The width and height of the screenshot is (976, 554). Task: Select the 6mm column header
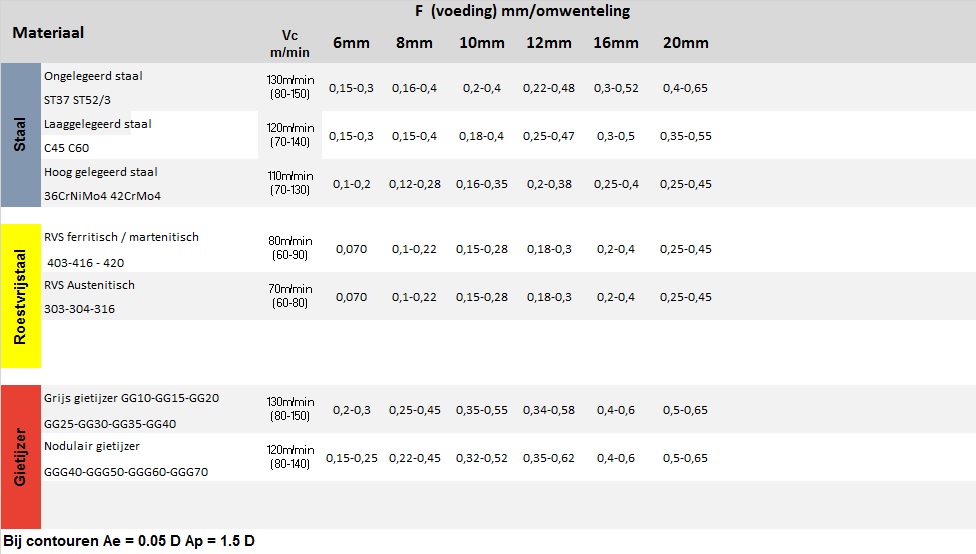click(350, 43)
